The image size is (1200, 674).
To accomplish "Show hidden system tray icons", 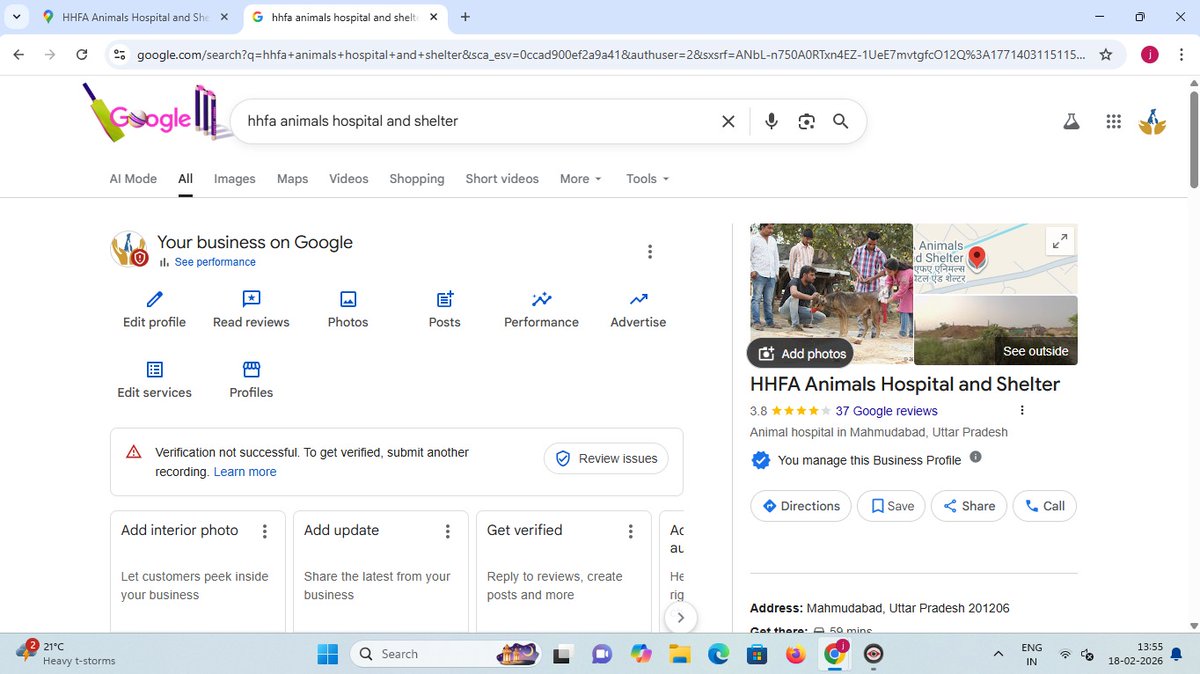I will tap(998, 654).
